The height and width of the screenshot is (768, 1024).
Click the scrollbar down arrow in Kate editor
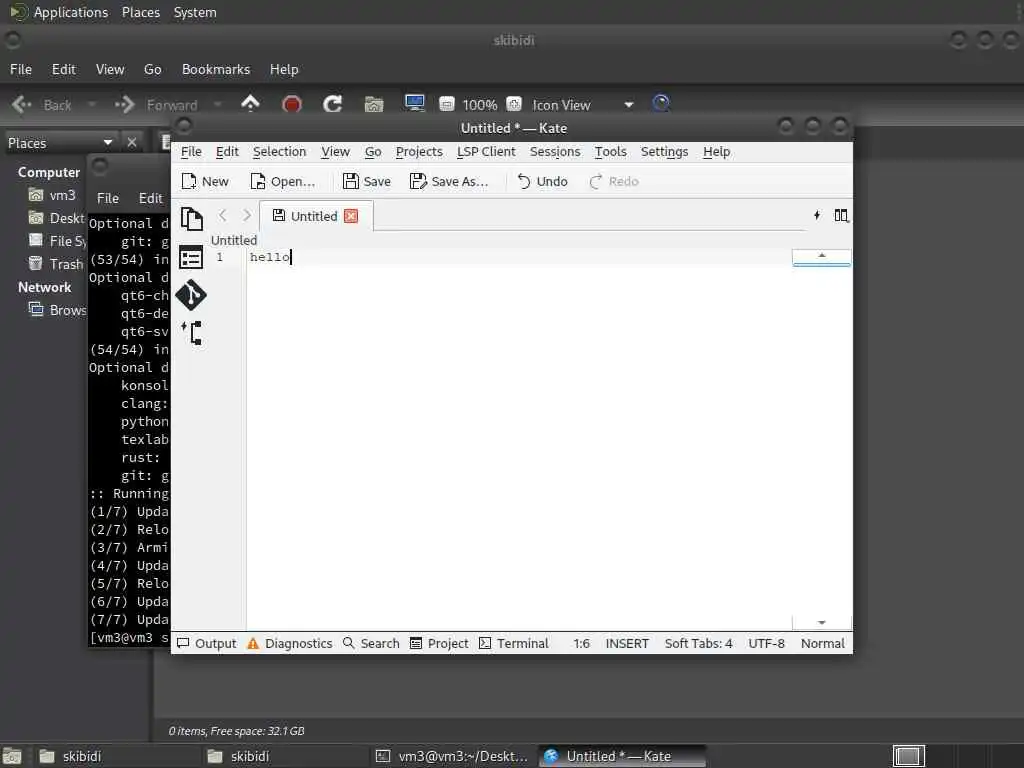[x=822, y=622]
